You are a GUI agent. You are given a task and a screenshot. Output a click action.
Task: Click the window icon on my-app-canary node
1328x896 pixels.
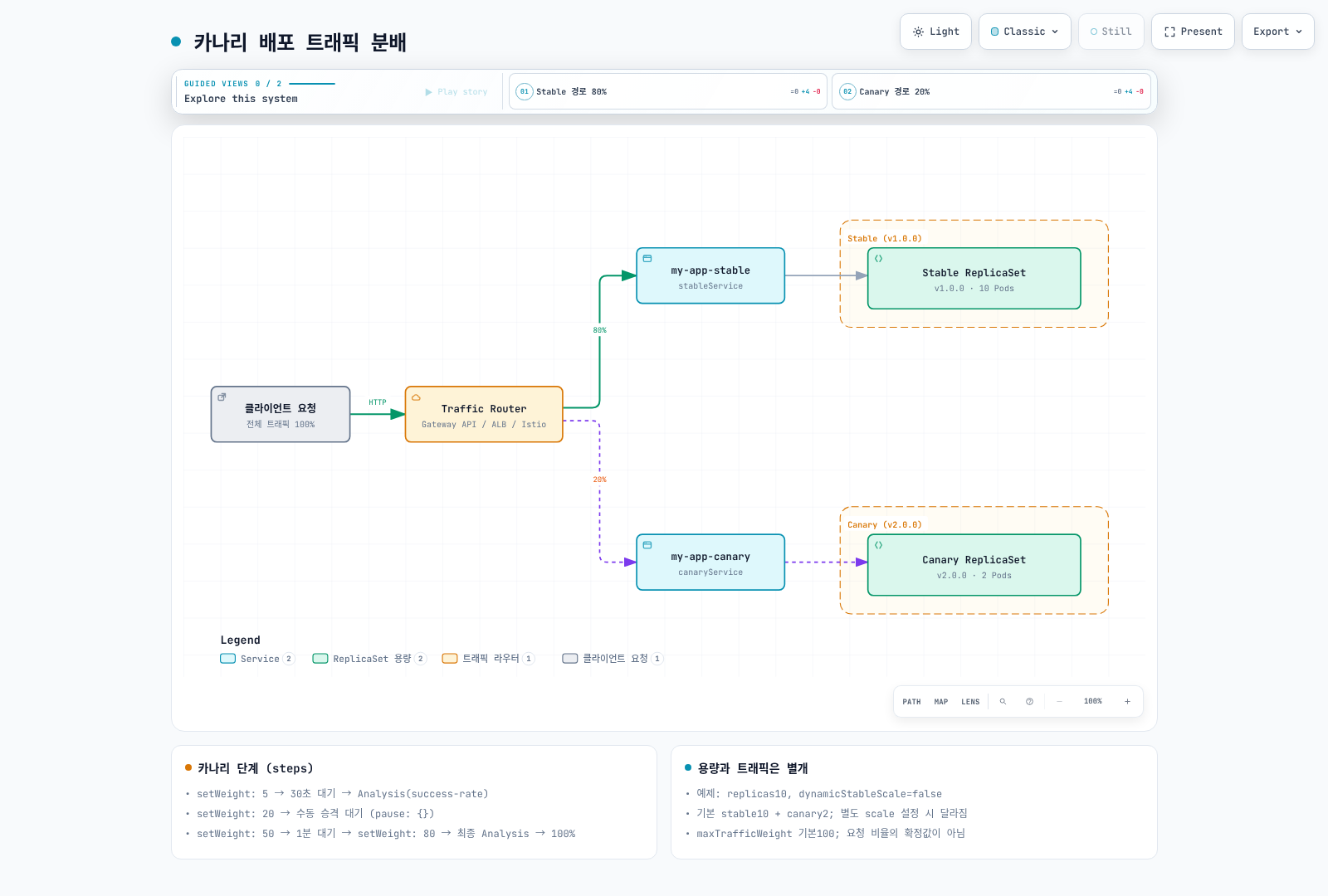[x=647, y=545]
